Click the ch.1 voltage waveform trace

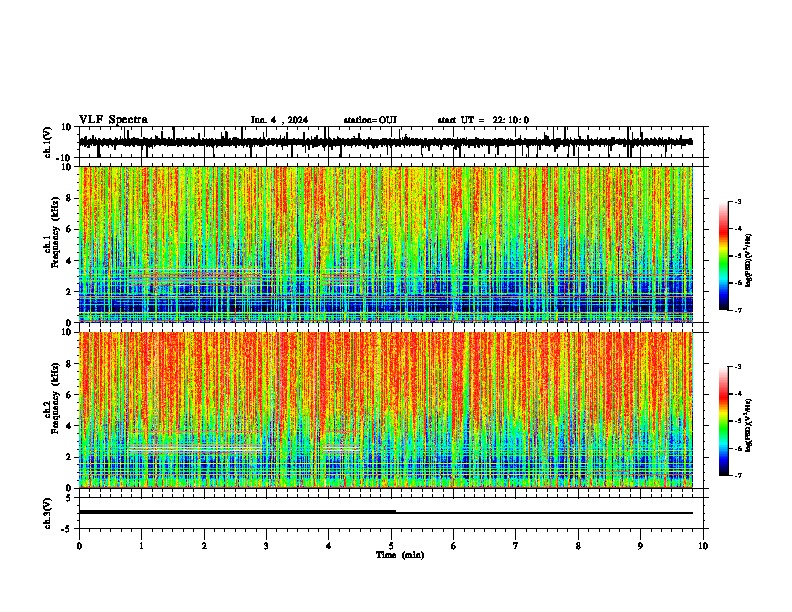click(x=385, y=142)
